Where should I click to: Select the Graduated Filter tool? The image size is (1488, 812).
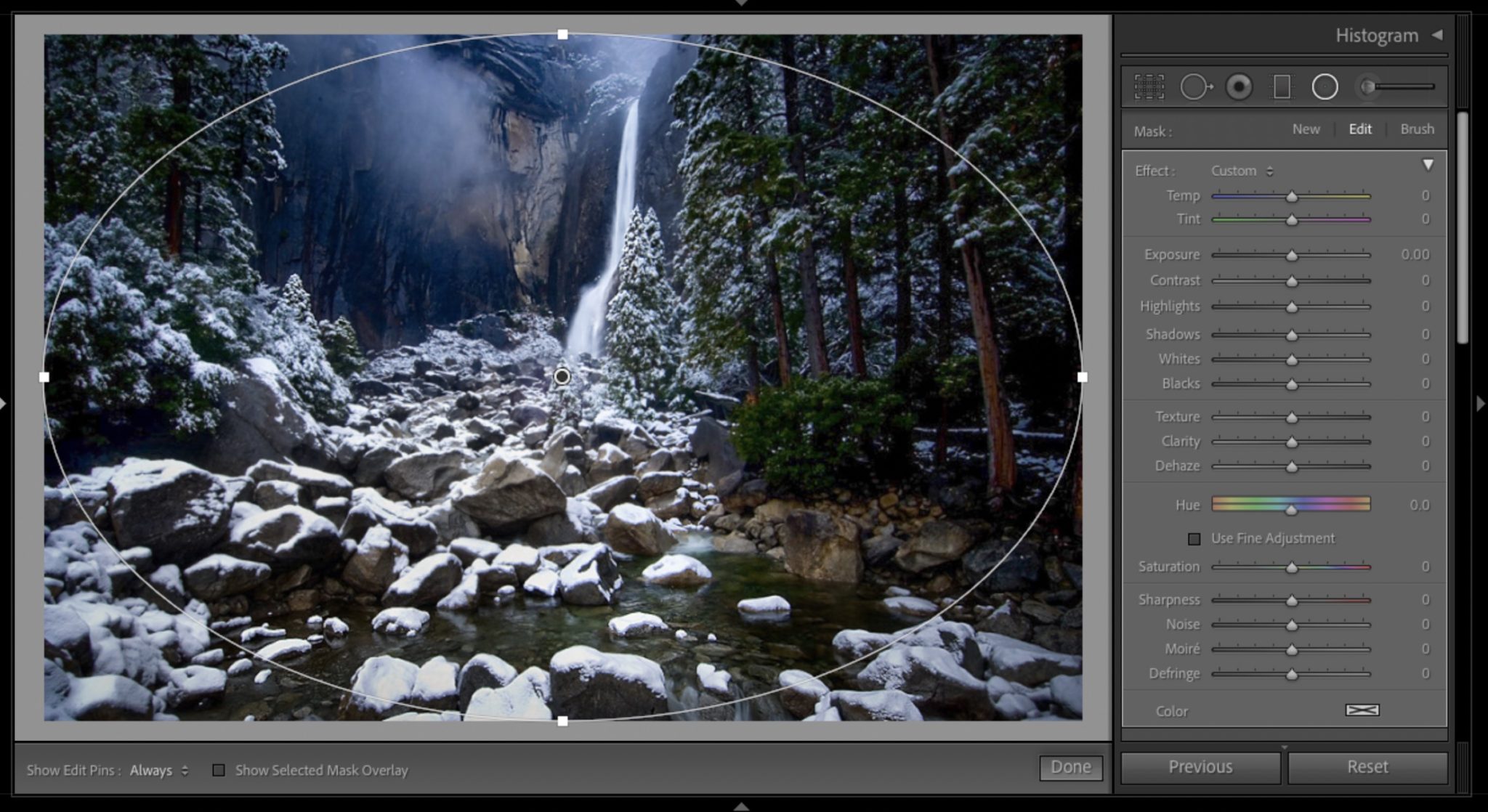click(1282, 86)
